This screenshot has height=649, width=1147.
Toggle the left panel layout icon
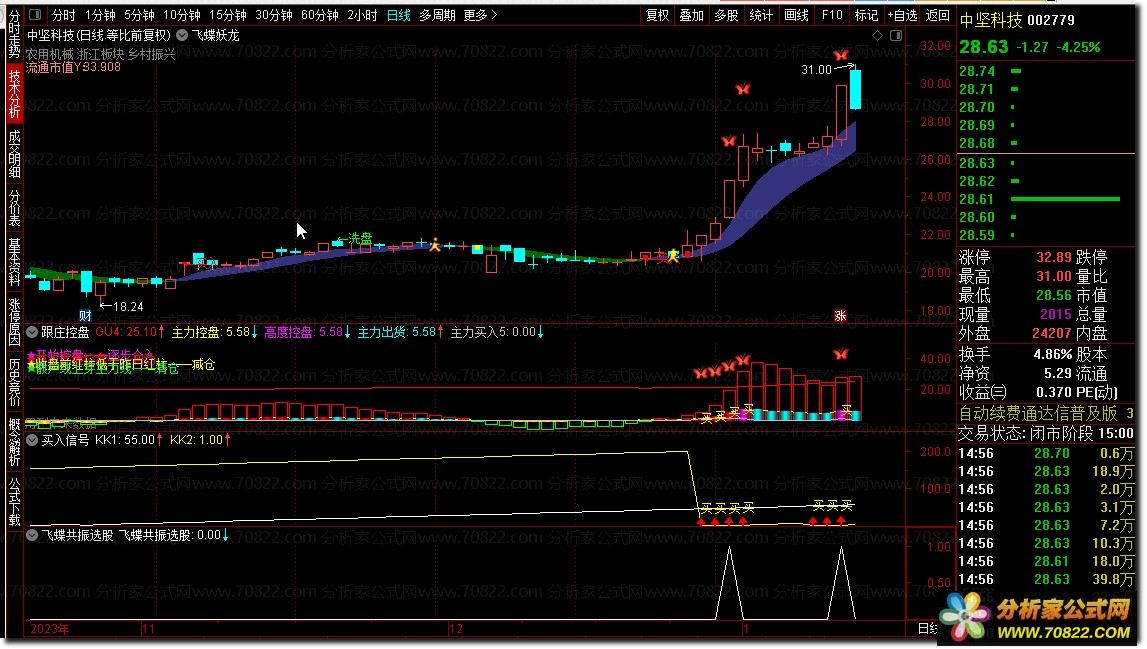pos(34,15)
